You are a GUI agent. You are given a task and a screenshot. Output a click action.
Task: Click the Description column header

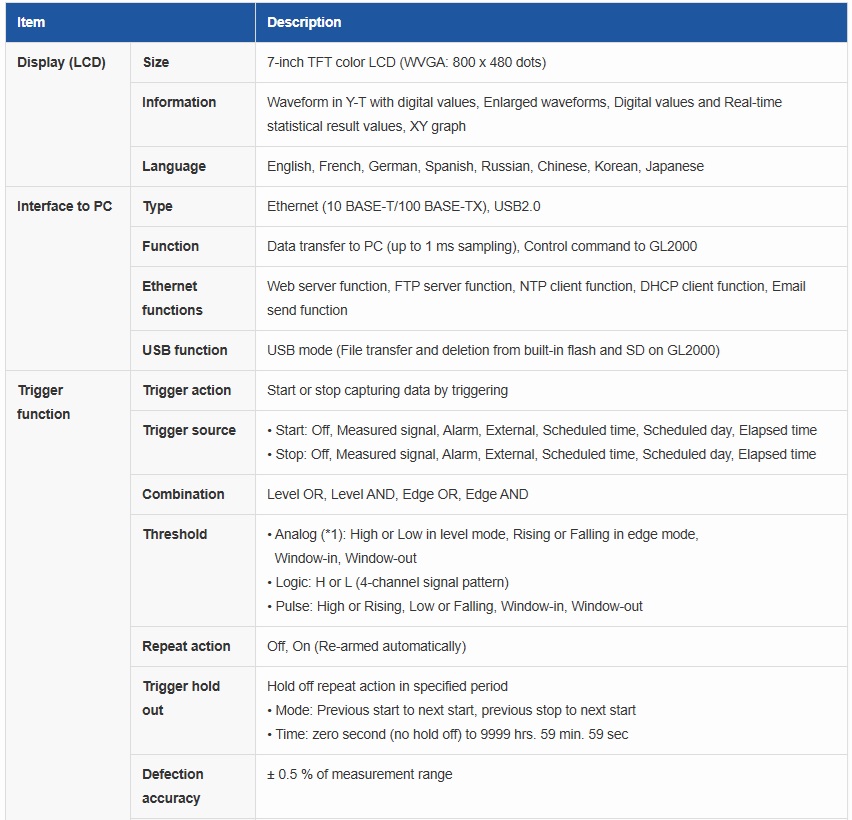click(304, 22)
